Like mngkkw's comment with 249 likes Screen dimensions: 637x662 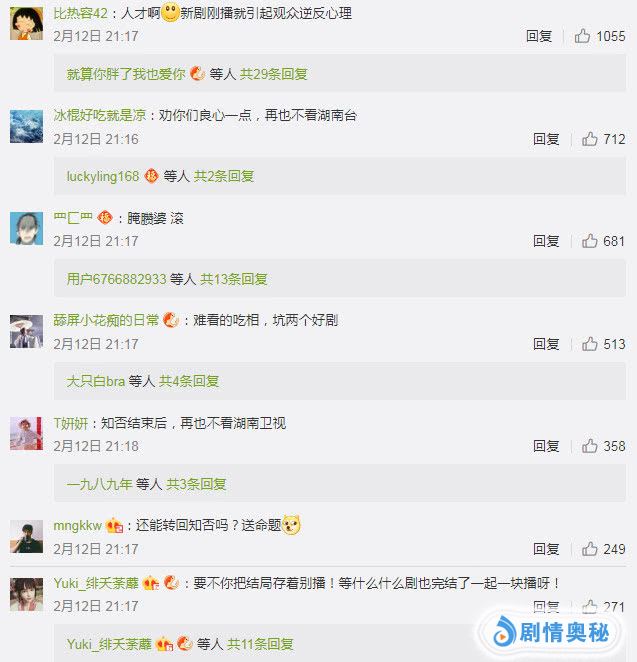pyautogui.click(x=590, y=549)
